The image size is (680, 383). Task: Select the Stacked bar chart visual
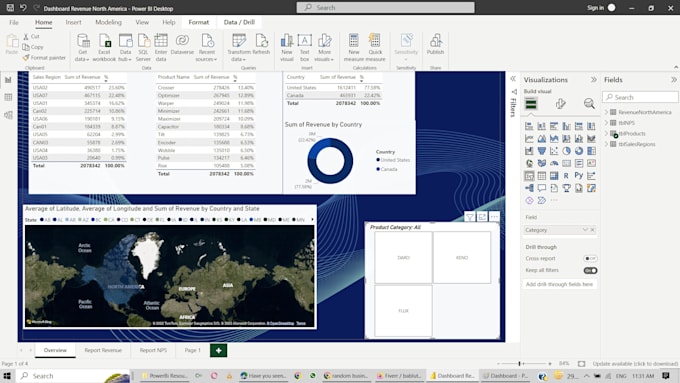click(x=529, y=126)
